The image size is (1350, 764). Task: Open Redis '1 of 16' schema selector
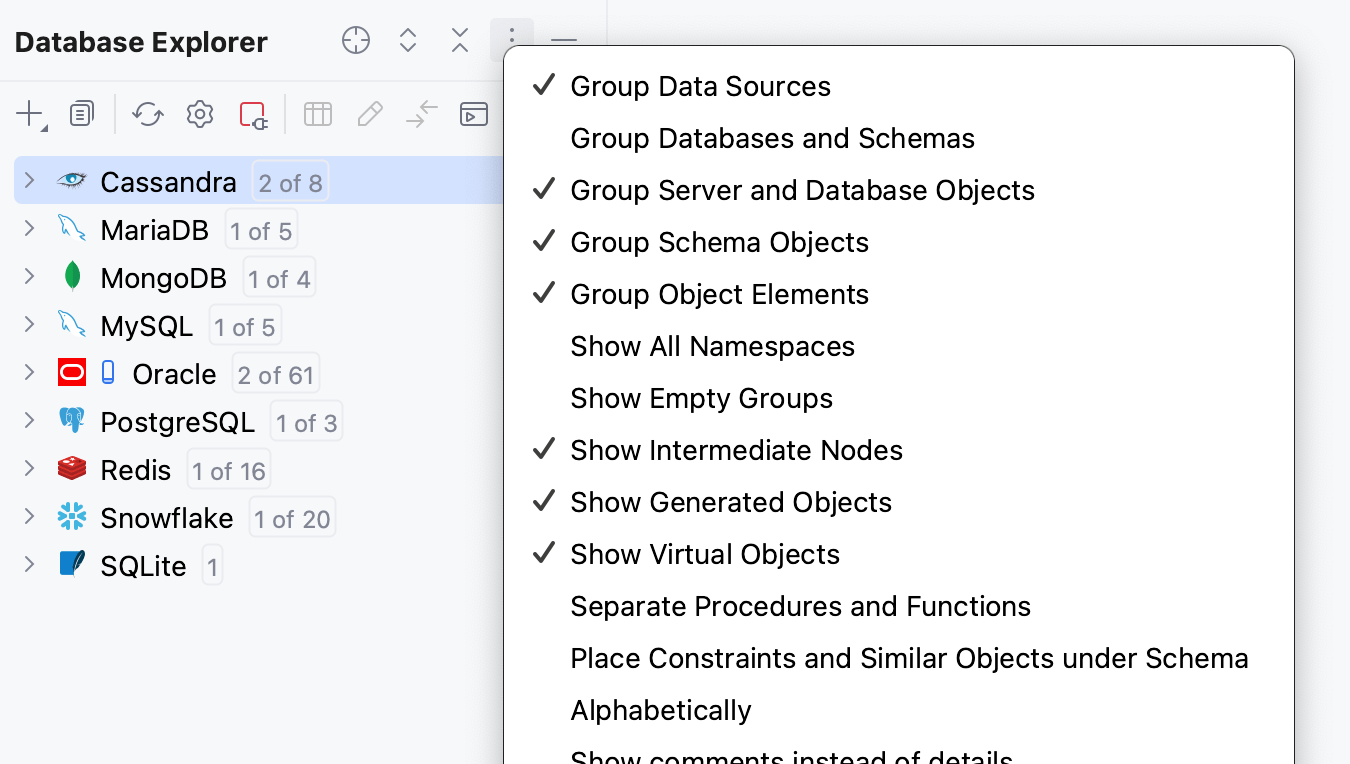(x=229, y=471)
